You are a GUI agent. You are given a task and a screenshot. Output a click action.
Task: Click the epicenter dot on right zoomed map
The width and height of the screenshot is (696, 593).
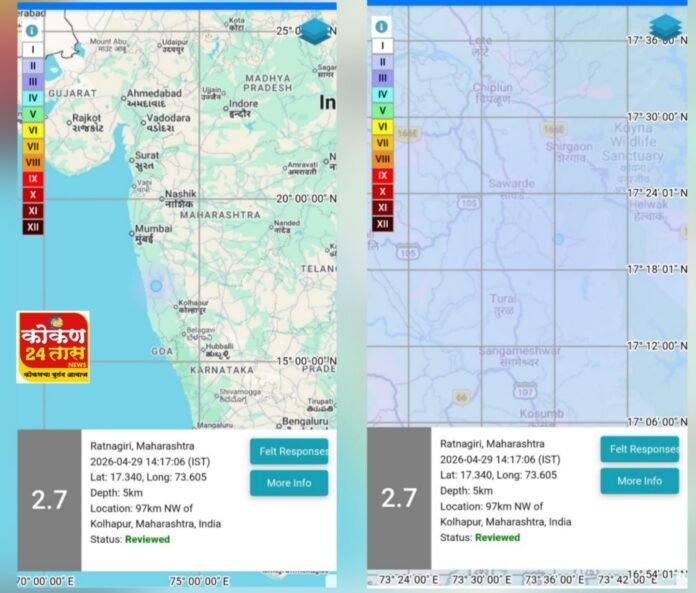(x=559, y=239)
